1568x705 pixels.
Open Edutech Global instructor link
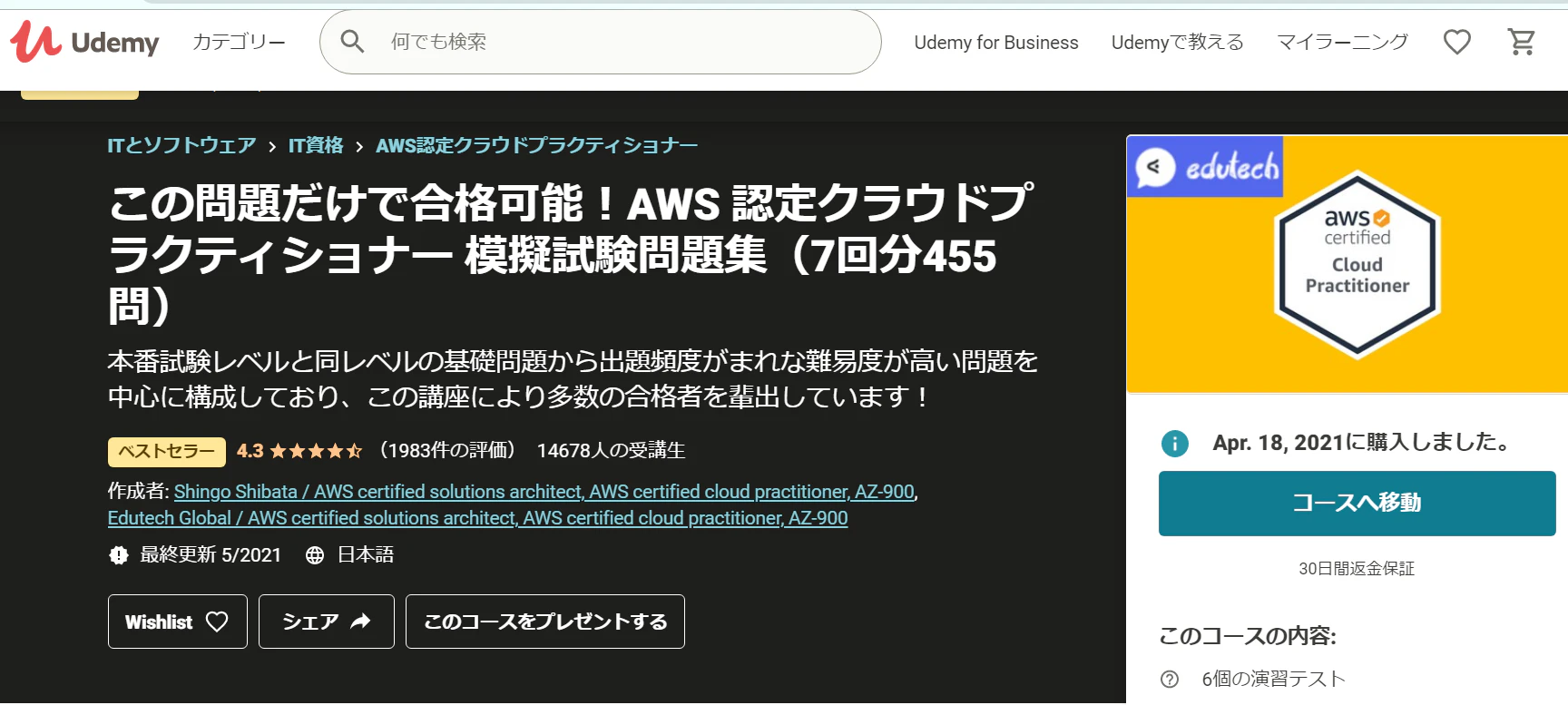pos(478,518)
